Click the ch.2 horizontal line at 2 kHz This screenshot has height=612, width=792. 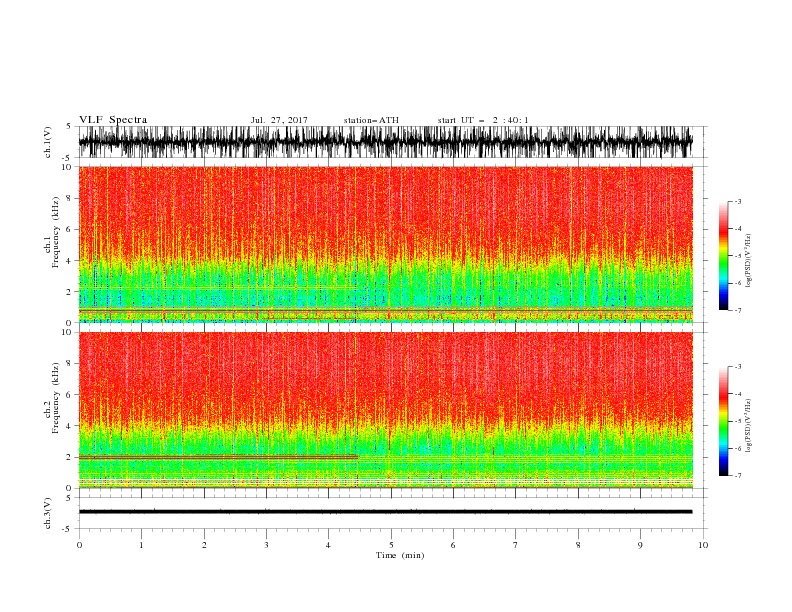[x=218, y=457]
